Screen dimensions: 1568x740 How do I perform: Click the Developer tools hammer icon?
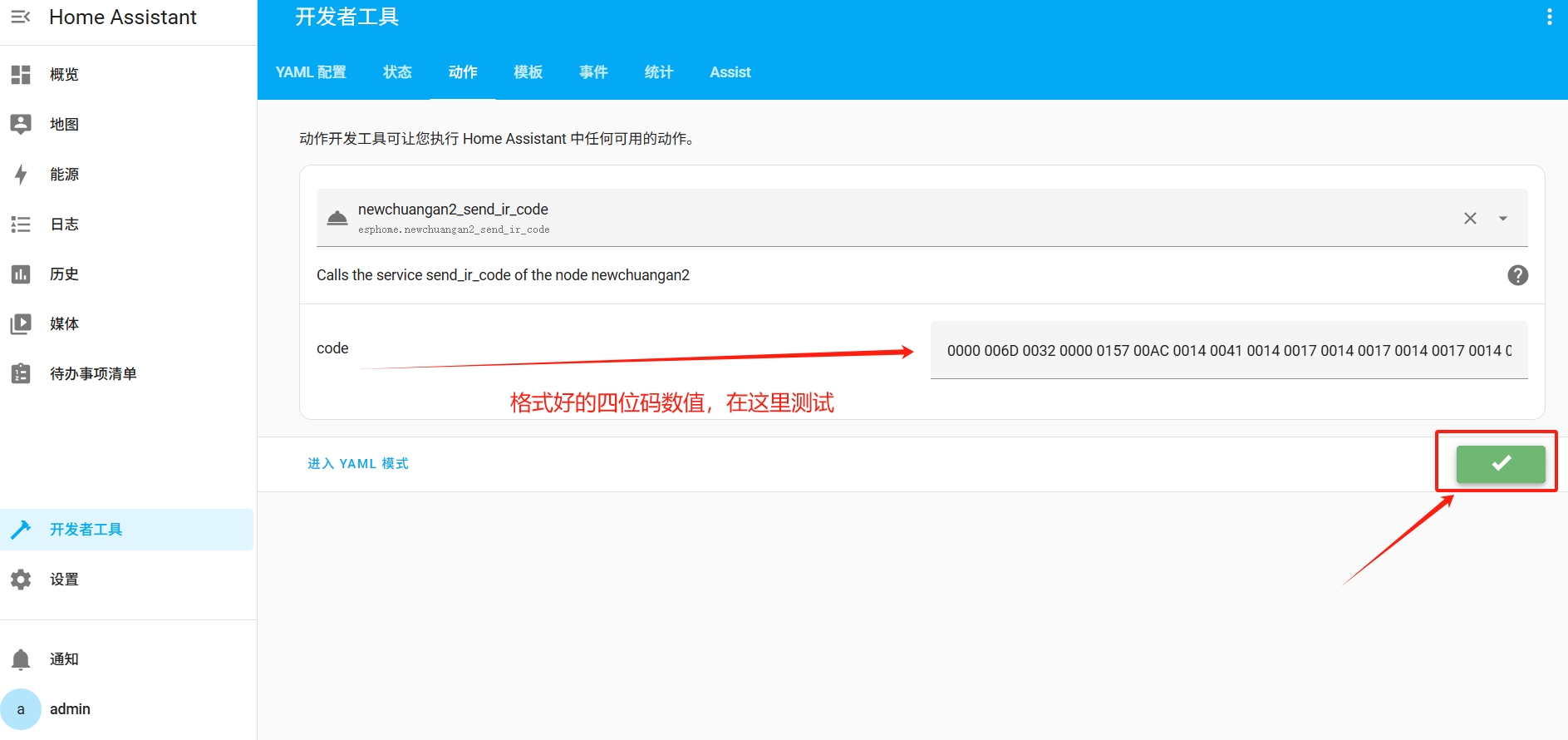point(21,530)
